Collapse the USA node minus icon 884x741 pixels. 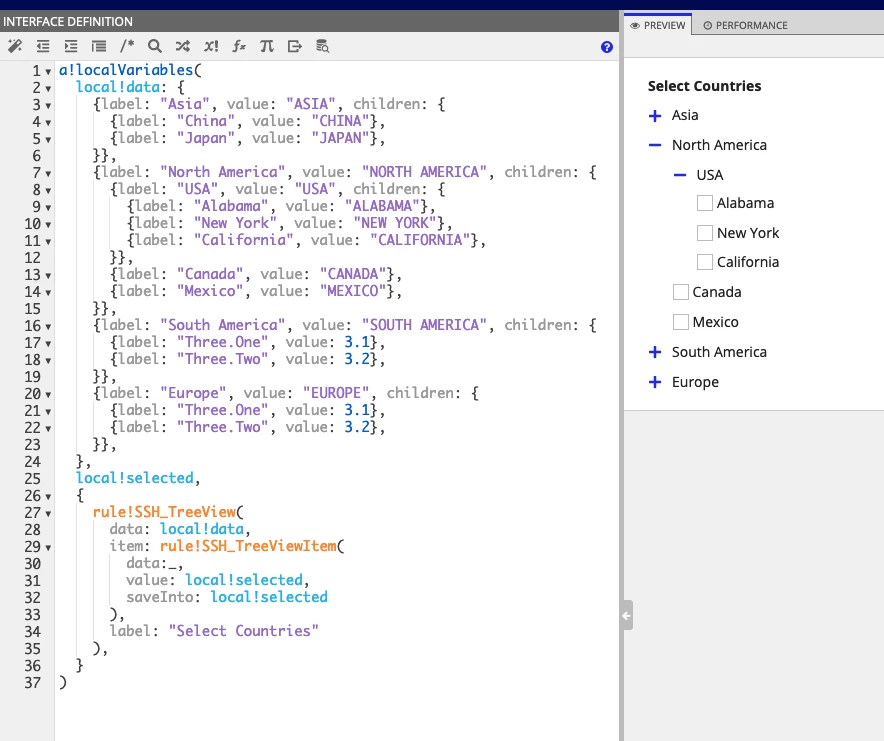point(680,175)
